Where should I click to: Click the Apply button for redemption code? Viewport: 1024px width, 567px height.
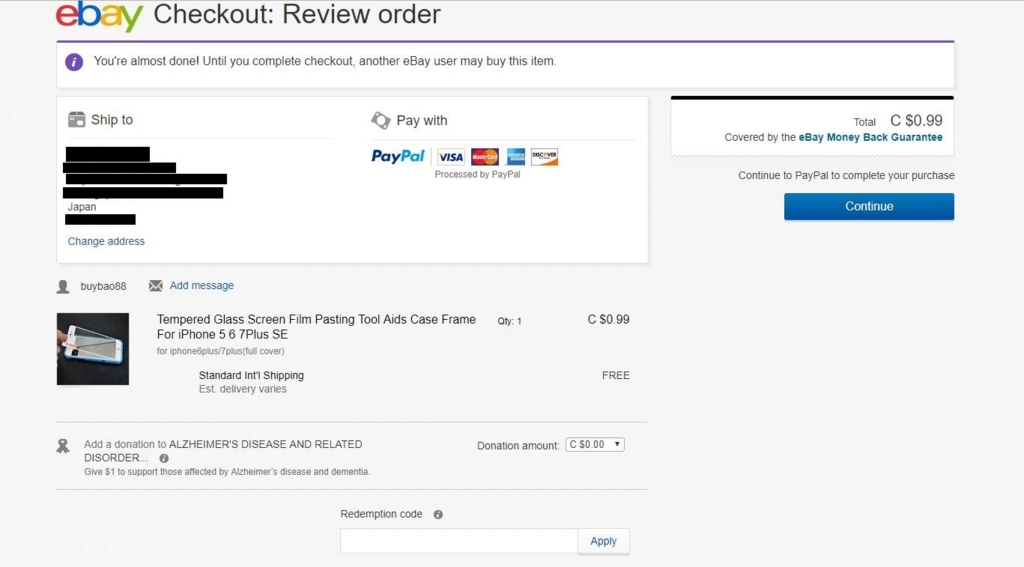[603, 541]
